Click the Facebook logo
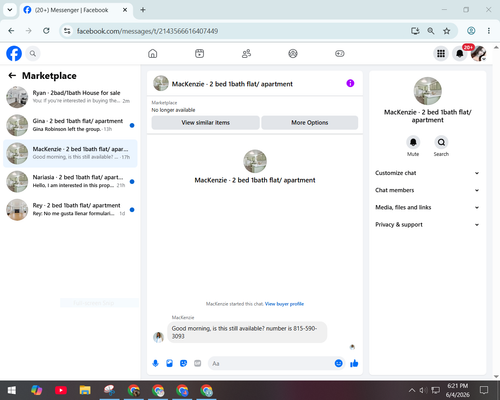Screen dimensions: 500x400 pos(14,53)
